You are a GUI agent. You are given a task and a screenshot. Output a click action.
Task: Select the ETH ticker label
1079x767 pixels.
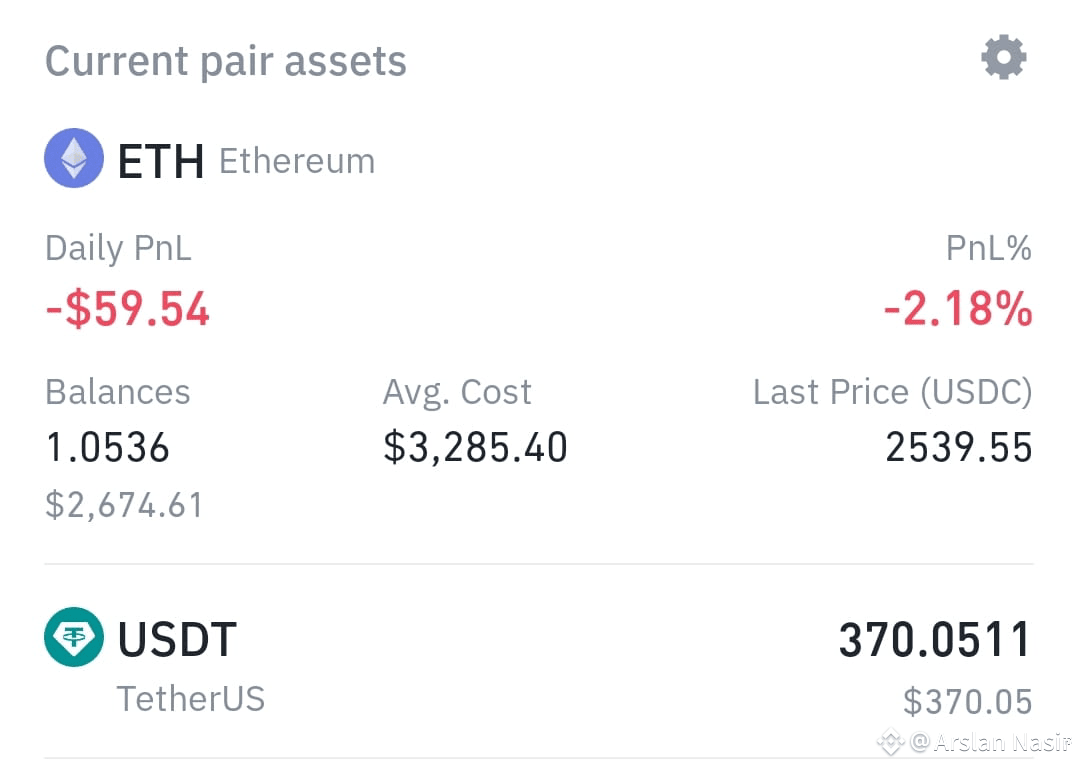point(161,162)
